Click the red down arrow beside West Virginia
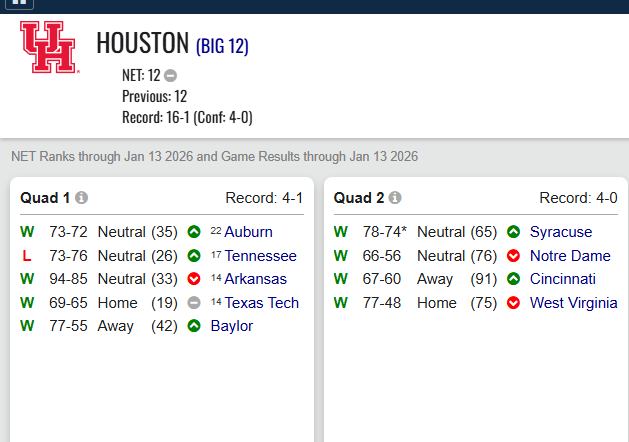Viewport: 629px width, 442px height. (x=513, y=303)
